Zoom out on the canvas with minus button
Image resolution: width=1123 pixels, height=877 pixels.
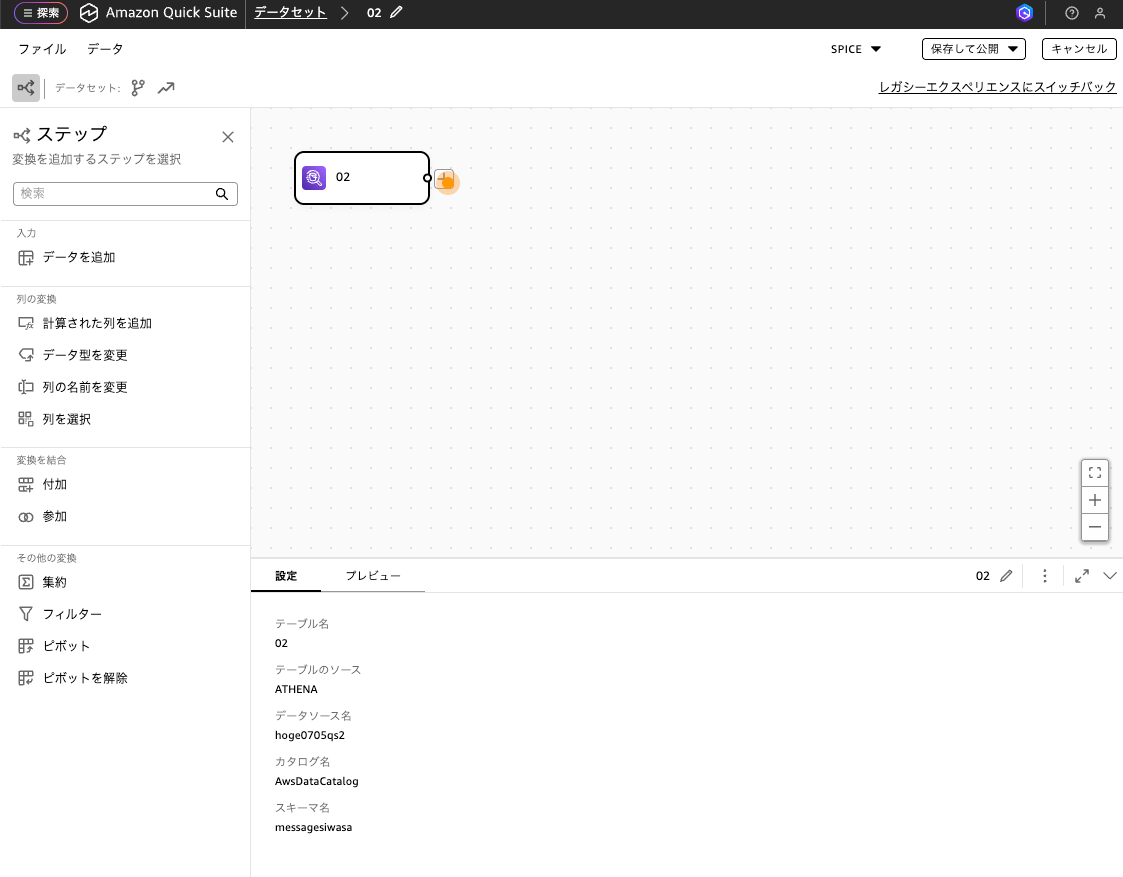click(1095, 527)
